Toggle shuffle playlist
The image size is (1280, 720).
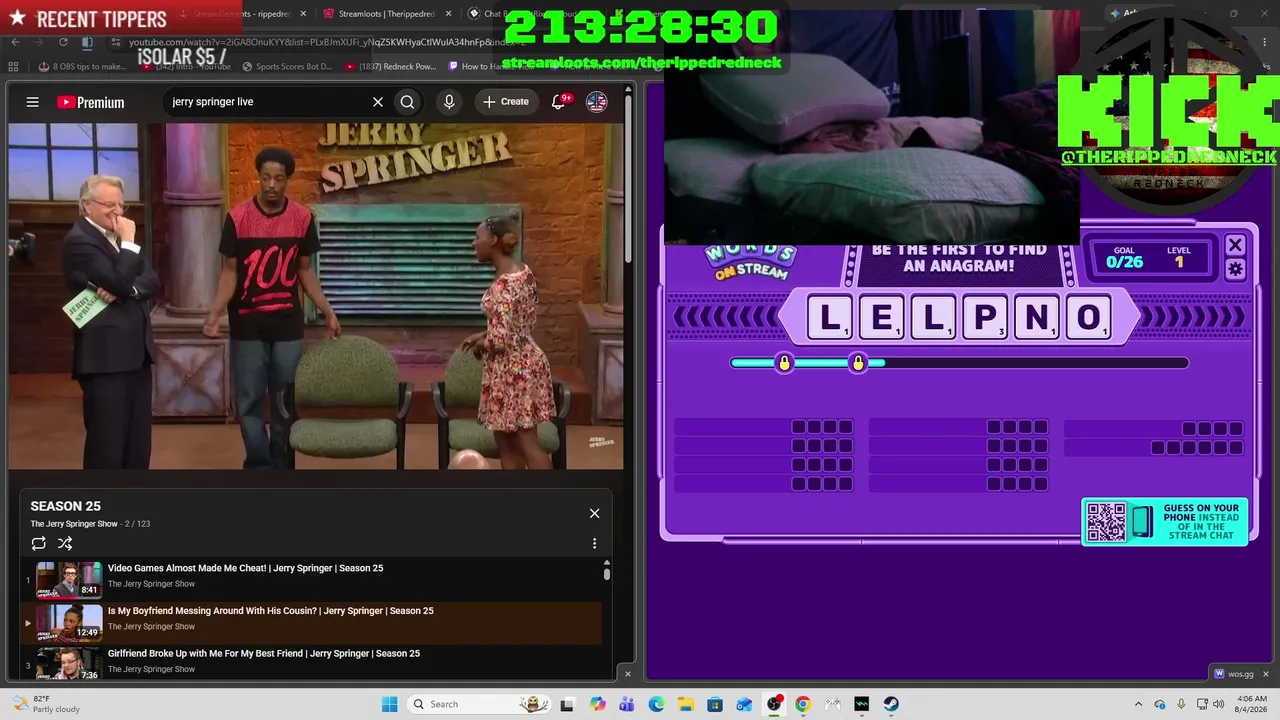tap(65, 543)
